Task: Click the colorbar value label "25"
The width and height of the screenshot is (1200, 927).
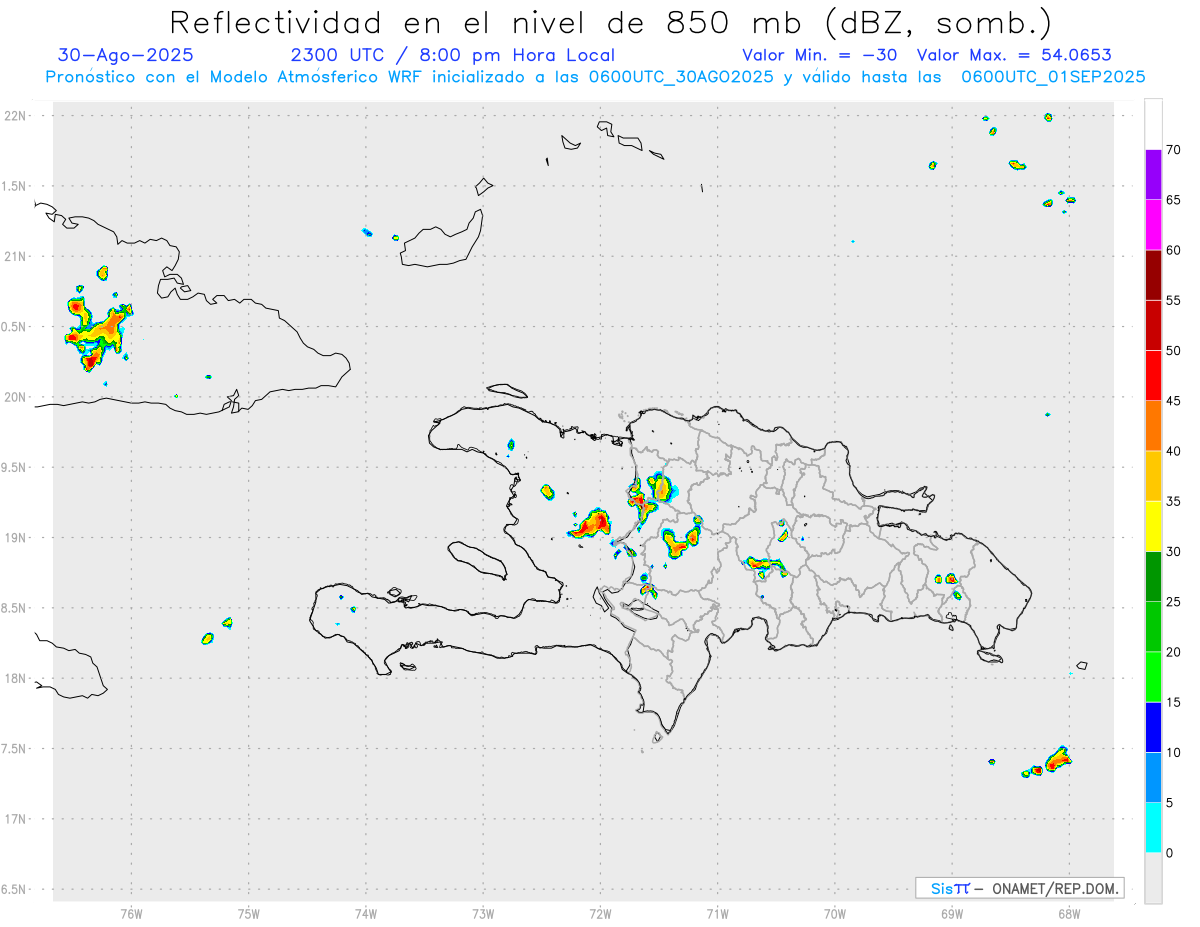Action: (1173, 602)
